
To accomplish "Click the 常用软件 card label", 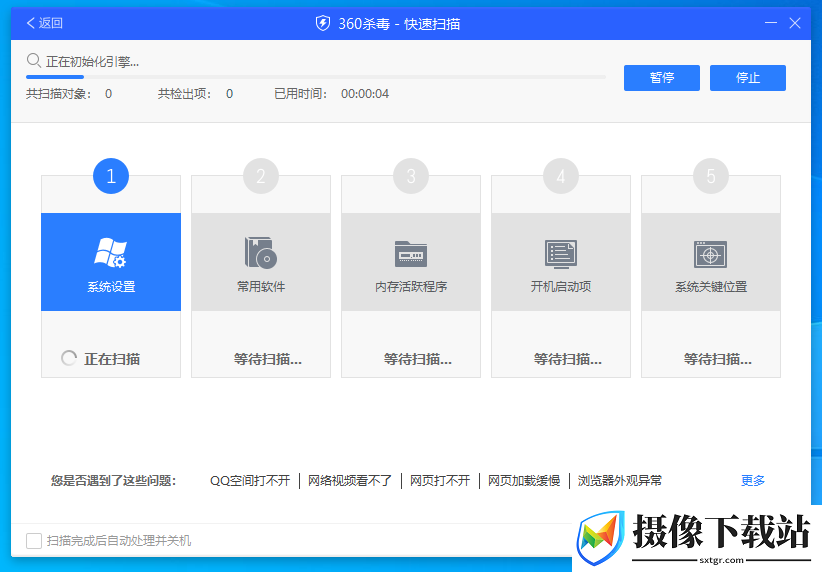I will click(x=261, y=287).
